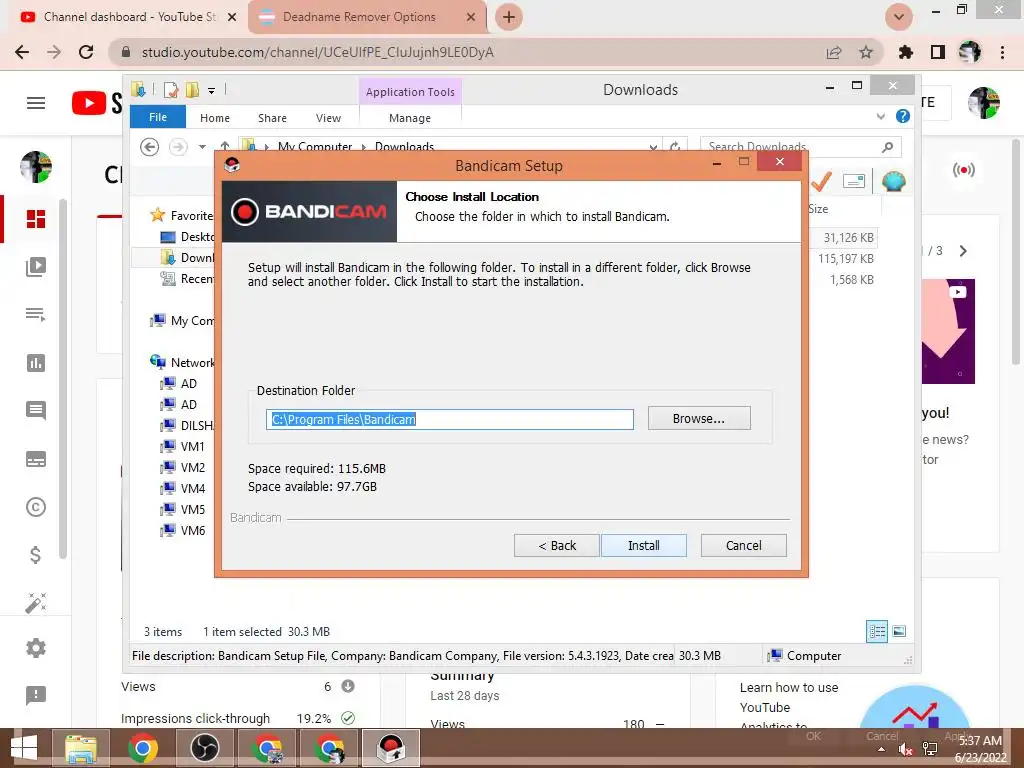The height and width of the screenshot is (768, 1024).
Task: Open the address bar history dropdown
Action: 653,147
